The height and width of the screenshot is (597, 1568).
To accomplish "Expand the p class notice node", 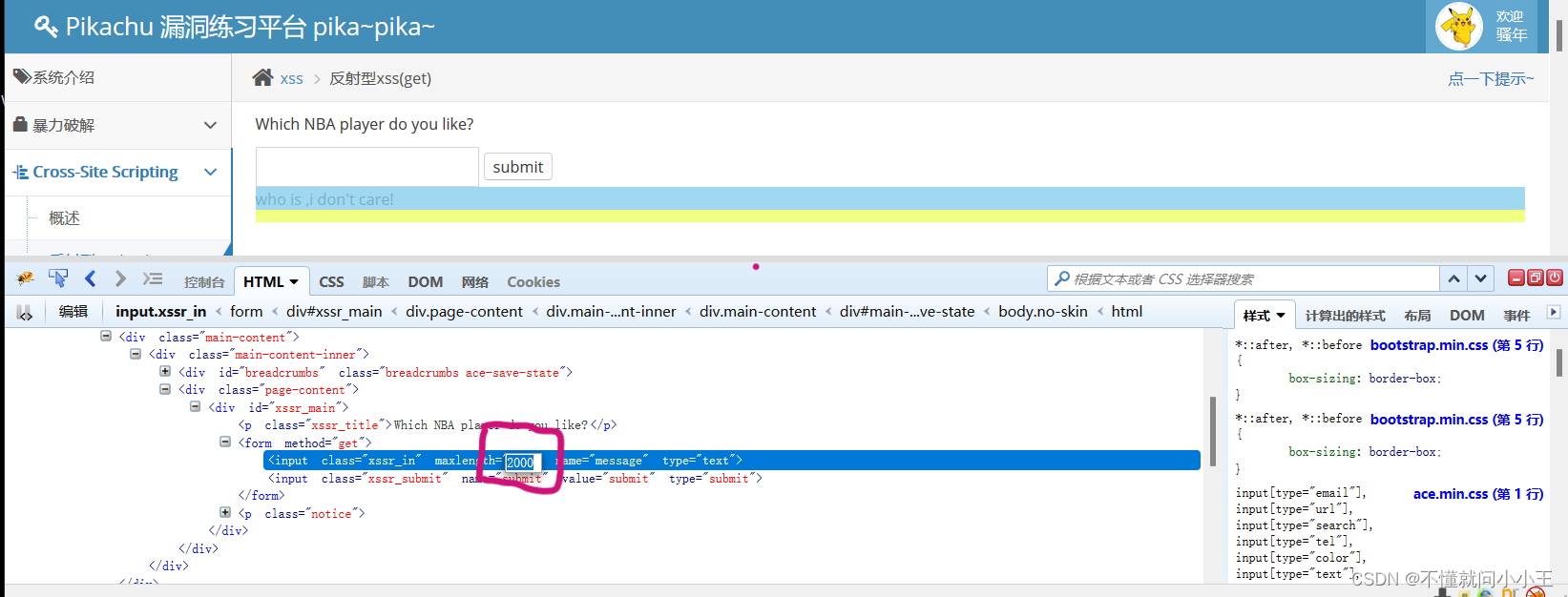I will [225, 512].
